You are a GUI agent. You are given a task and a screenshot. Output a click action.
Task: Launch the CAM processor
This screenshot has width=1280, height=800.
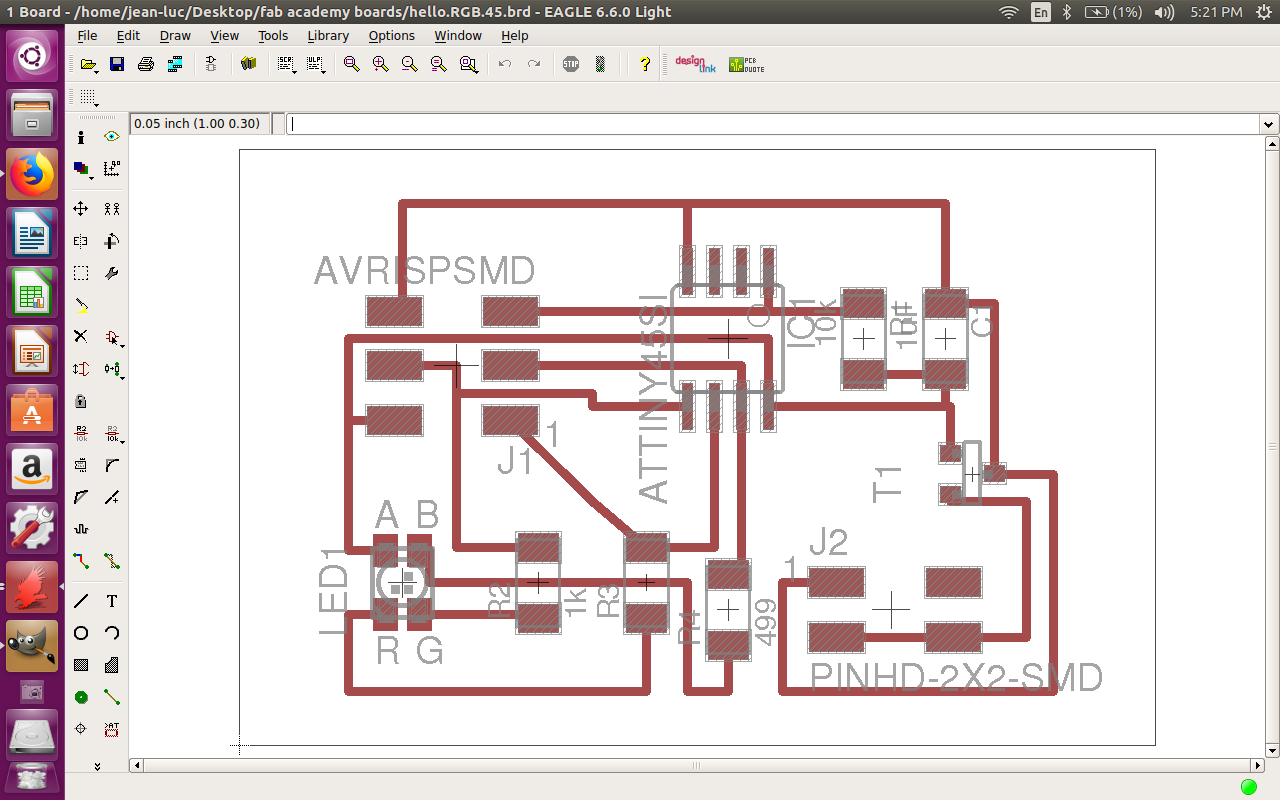pos(175,64)
